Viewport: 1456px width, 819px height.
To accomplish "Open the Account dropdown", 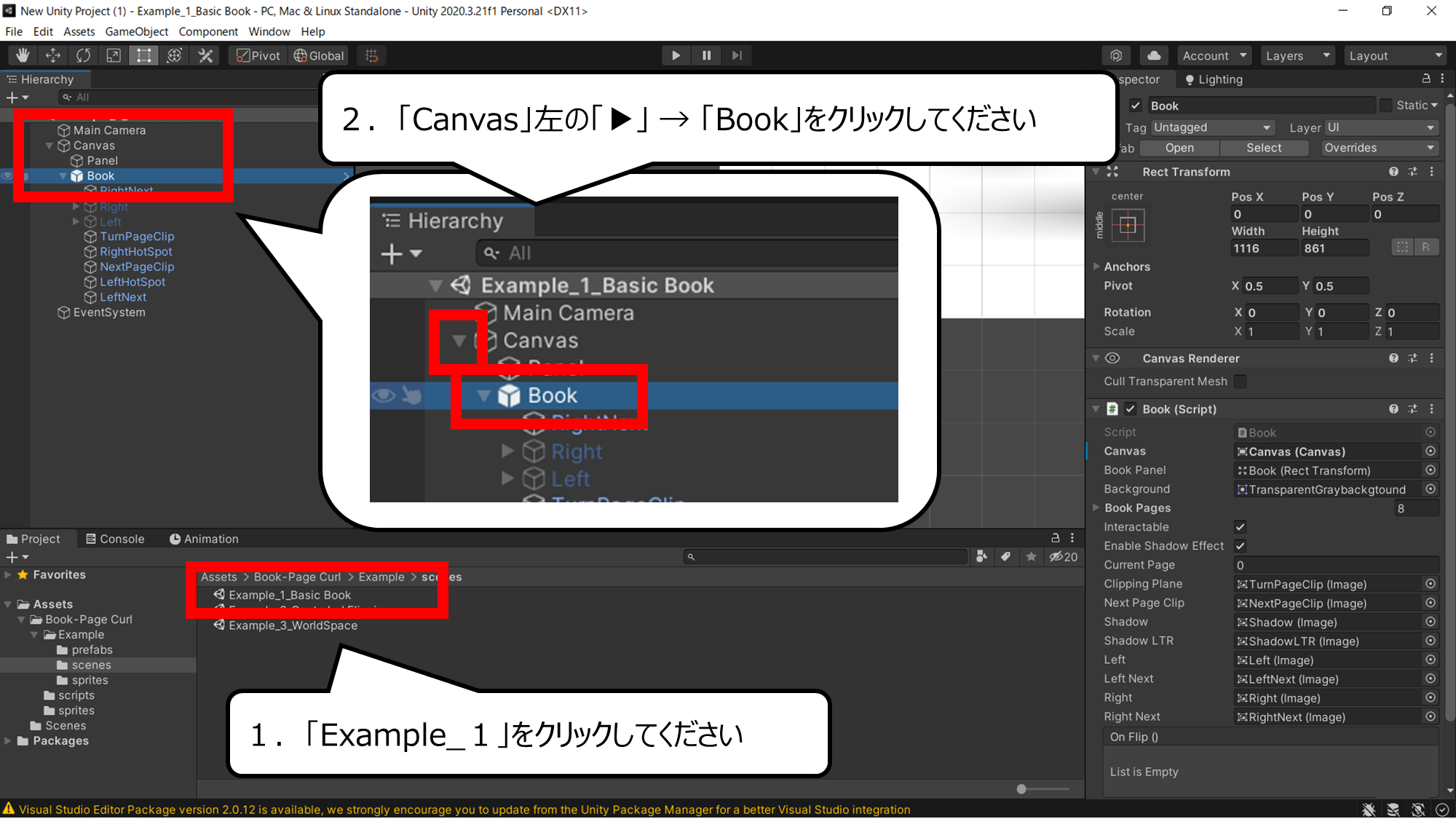I will coord(1214,55).
